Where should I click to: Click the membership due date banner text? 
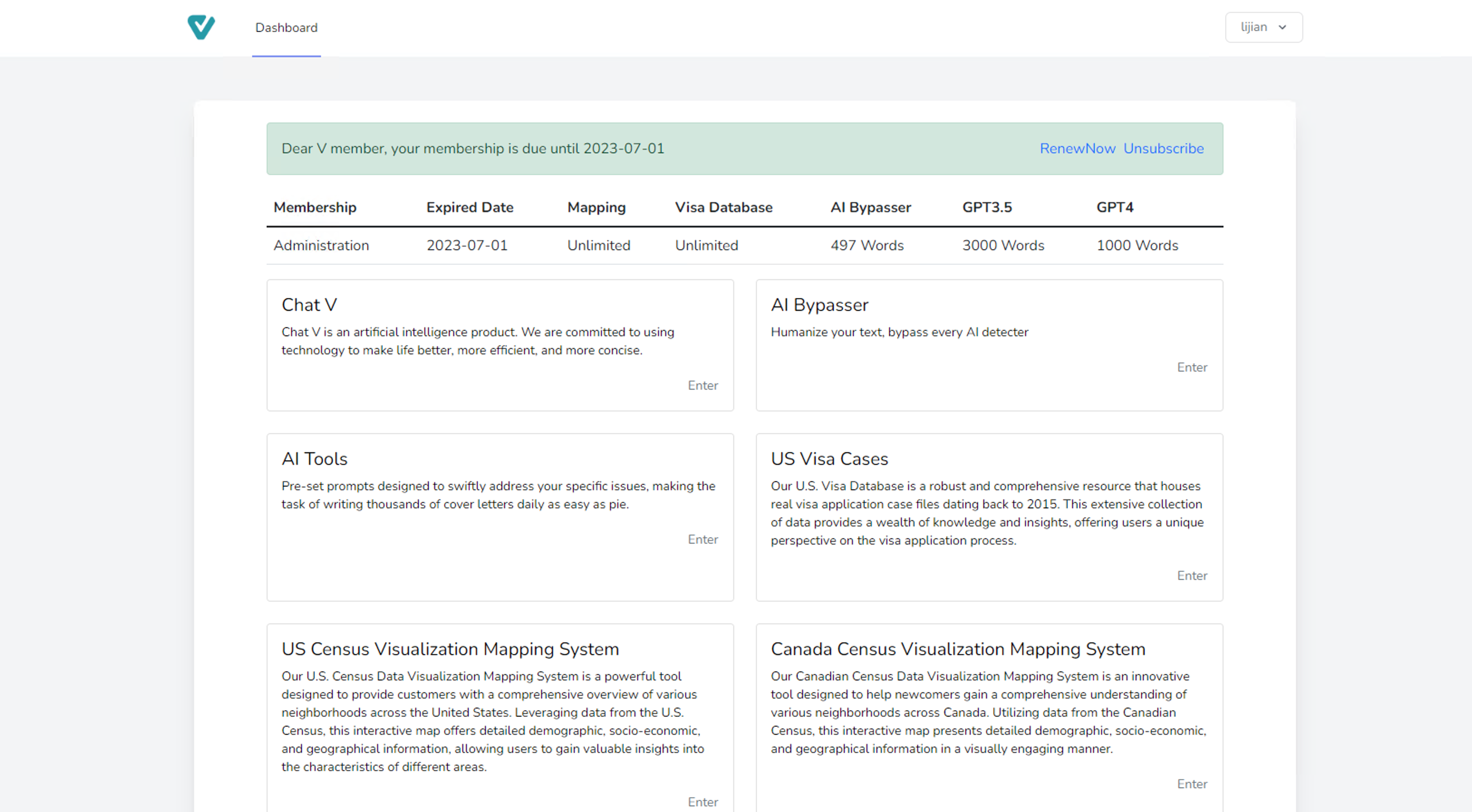[x=473, y=149]
